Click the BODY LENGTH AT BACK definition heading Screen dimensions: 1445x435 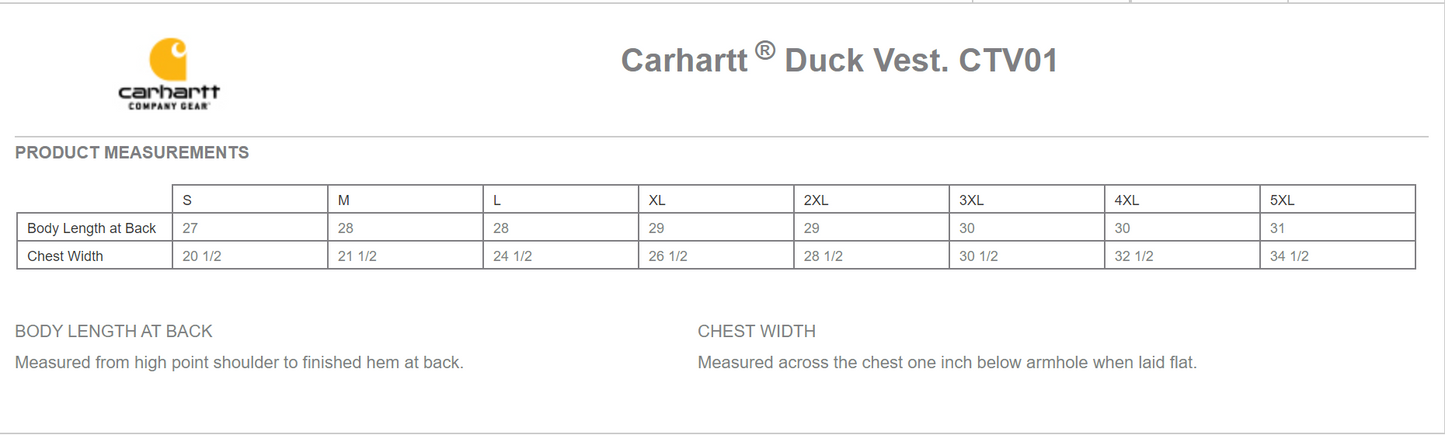[x=114, y=331]
